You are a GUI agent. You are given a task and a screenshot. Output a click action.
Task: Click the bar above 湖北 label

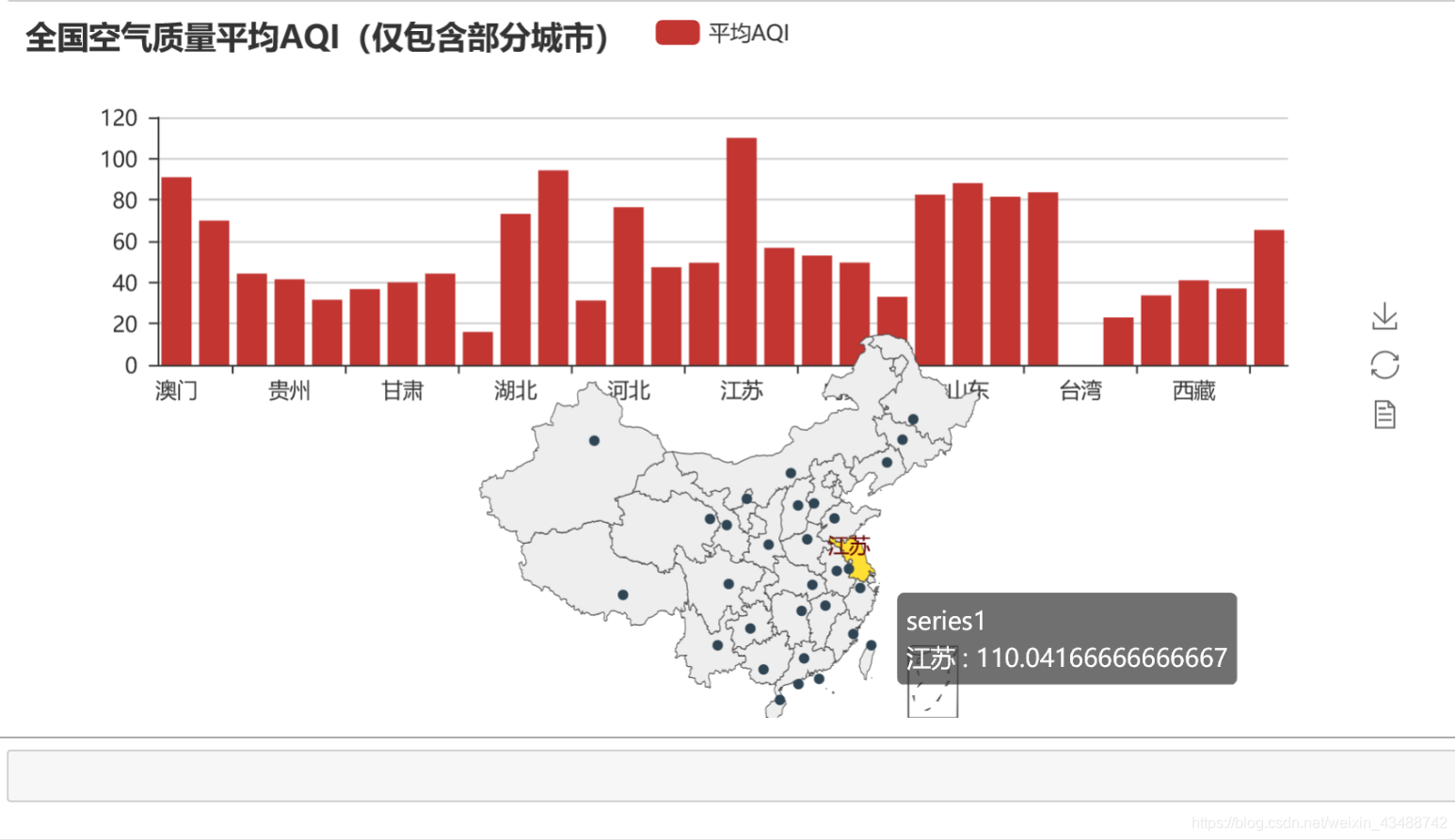click(515, 290)
